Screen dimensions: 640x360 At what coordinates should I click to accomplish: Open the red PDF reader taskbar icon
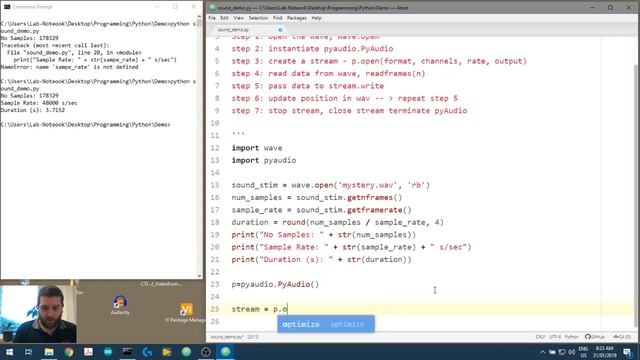88,352
